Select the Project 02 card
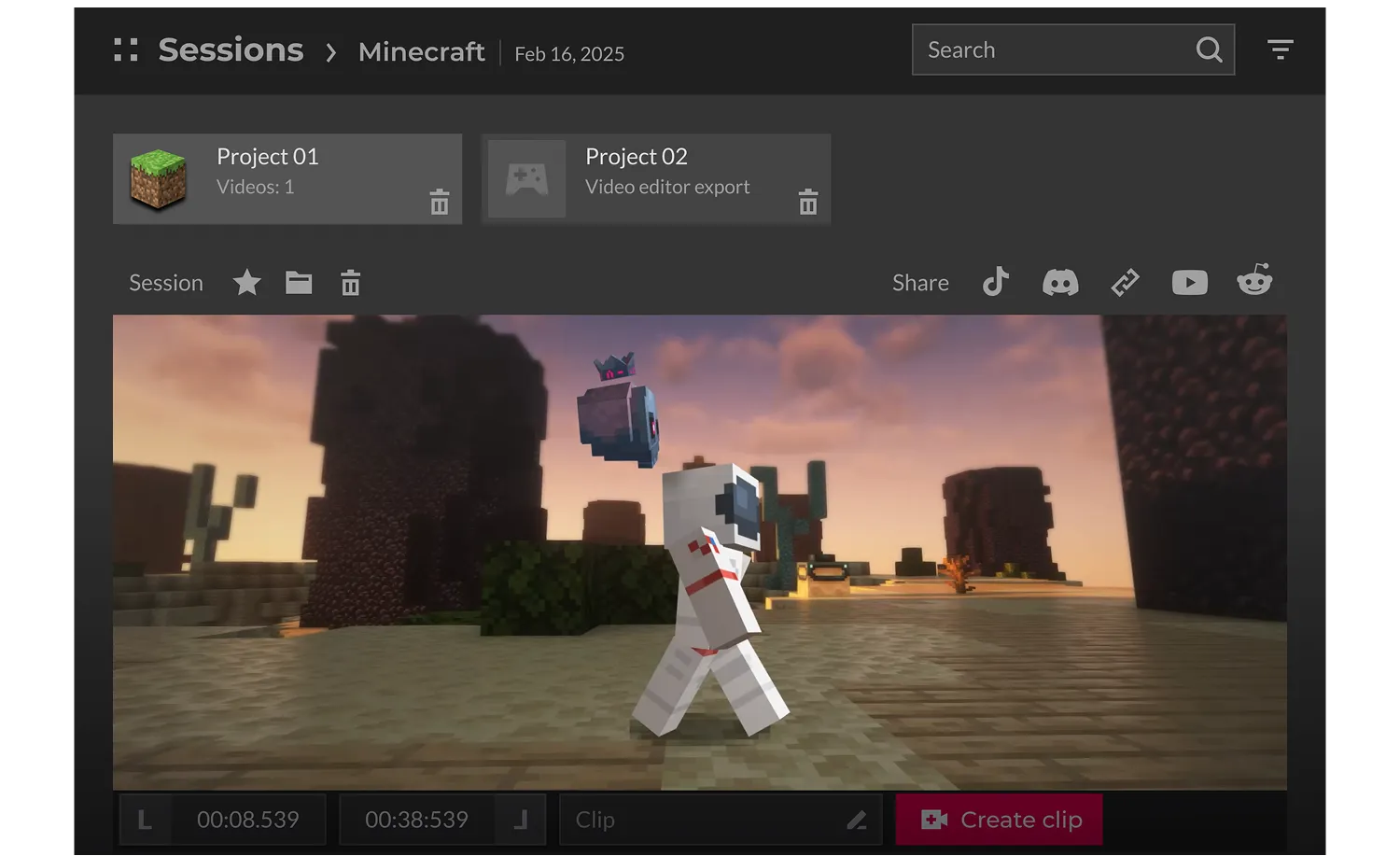Screen dimensions: 1400x856 pos(656,178)
